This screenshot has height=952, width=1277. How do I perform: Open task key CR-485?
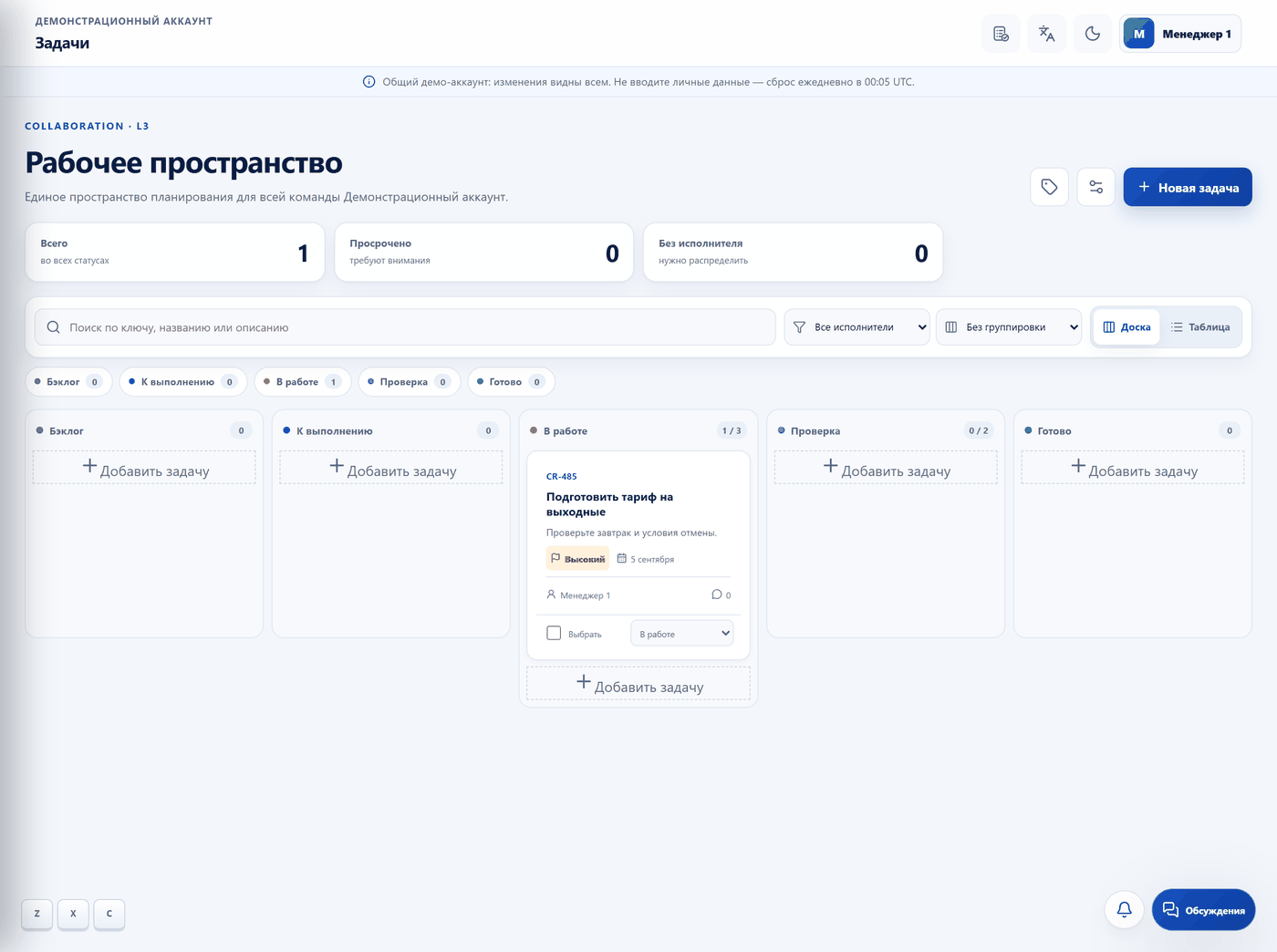tap(562, 477)
